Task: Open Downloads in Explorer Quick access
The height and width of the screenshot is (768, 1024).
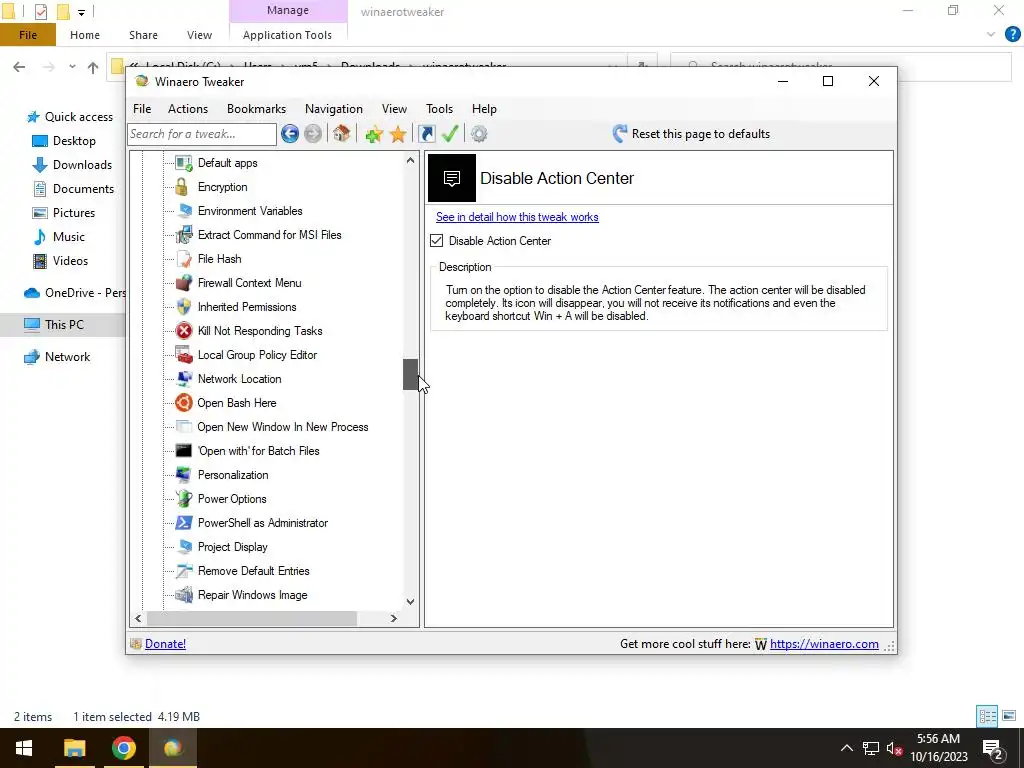Action: point(82,165)
